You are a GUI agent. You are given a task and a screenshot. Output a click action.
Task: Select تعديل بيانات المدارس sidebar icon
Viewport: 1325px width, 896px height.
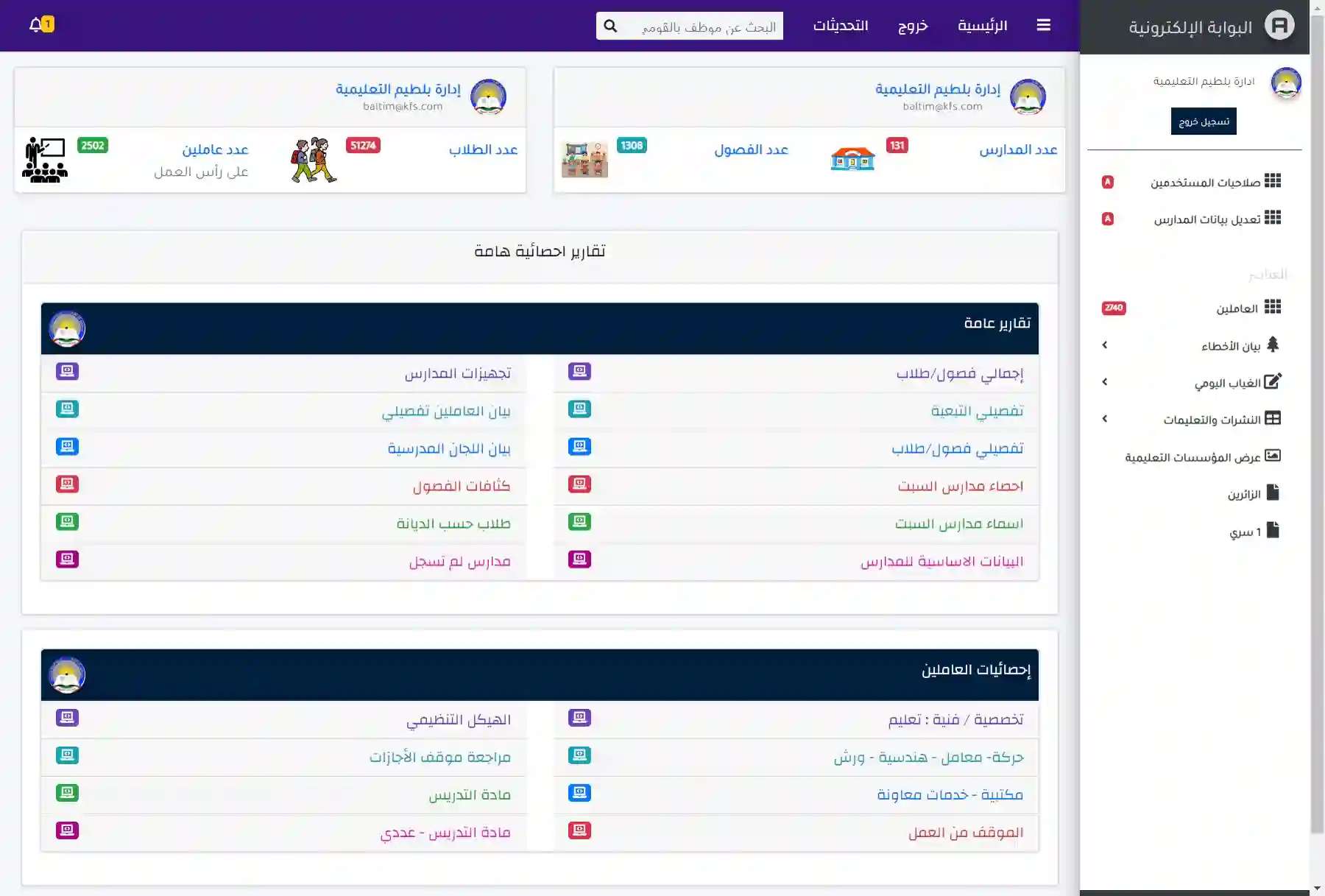point(1273,218)
